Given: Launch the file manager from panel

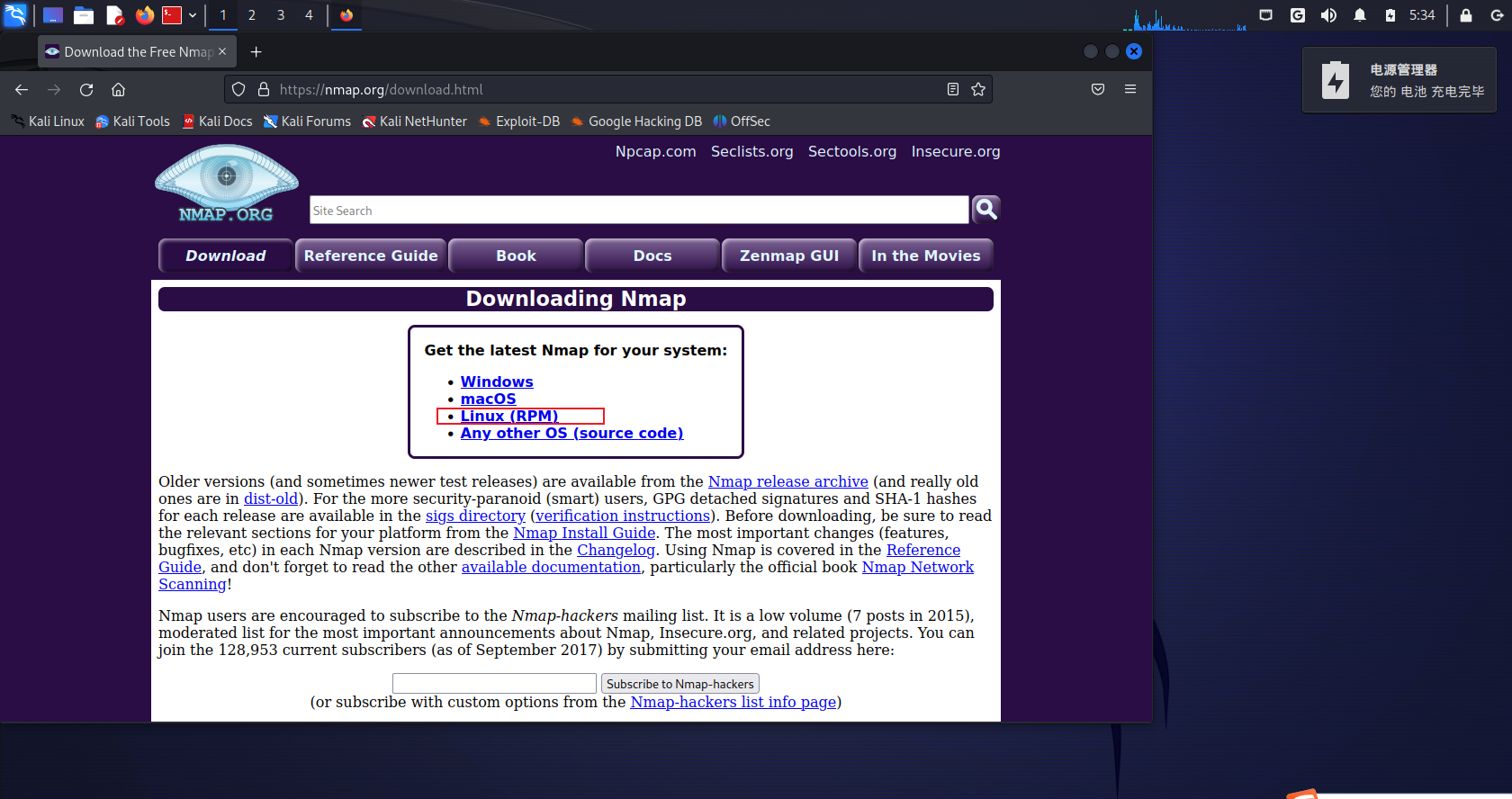Looking at the screenshot, I should click(x=84, y=15).
